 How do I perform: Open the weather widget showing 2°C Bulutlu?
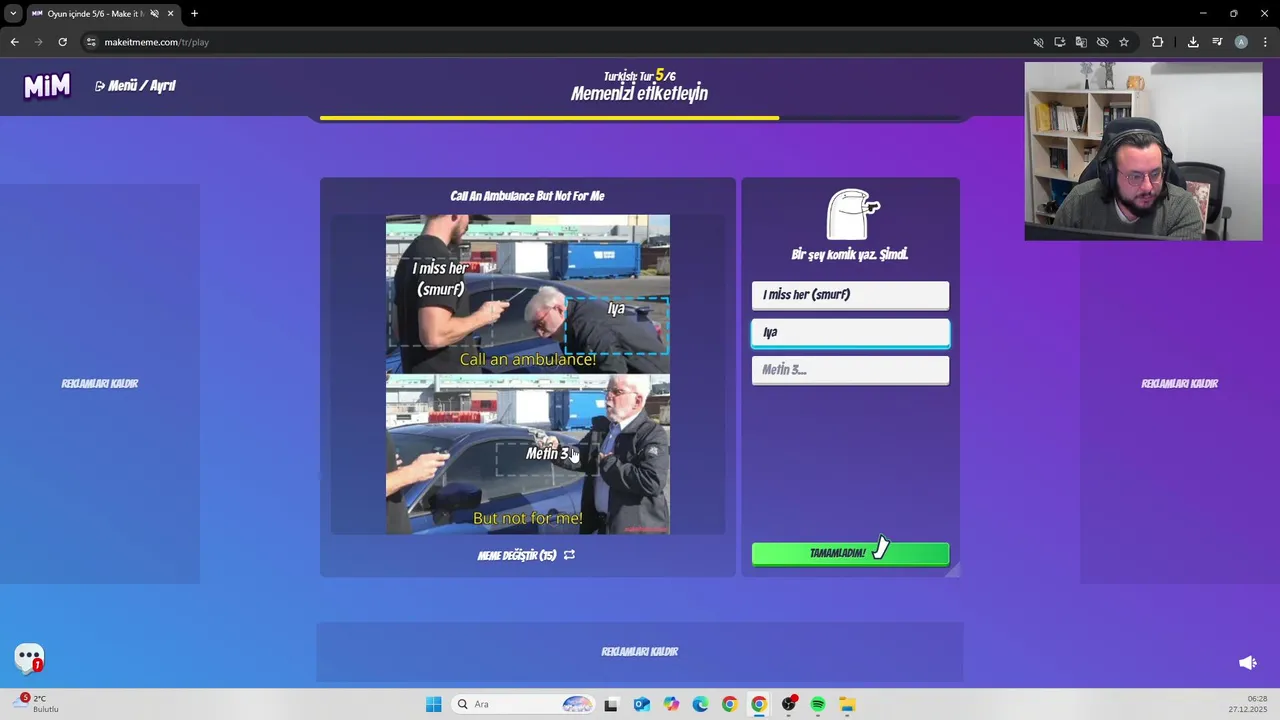38,704
